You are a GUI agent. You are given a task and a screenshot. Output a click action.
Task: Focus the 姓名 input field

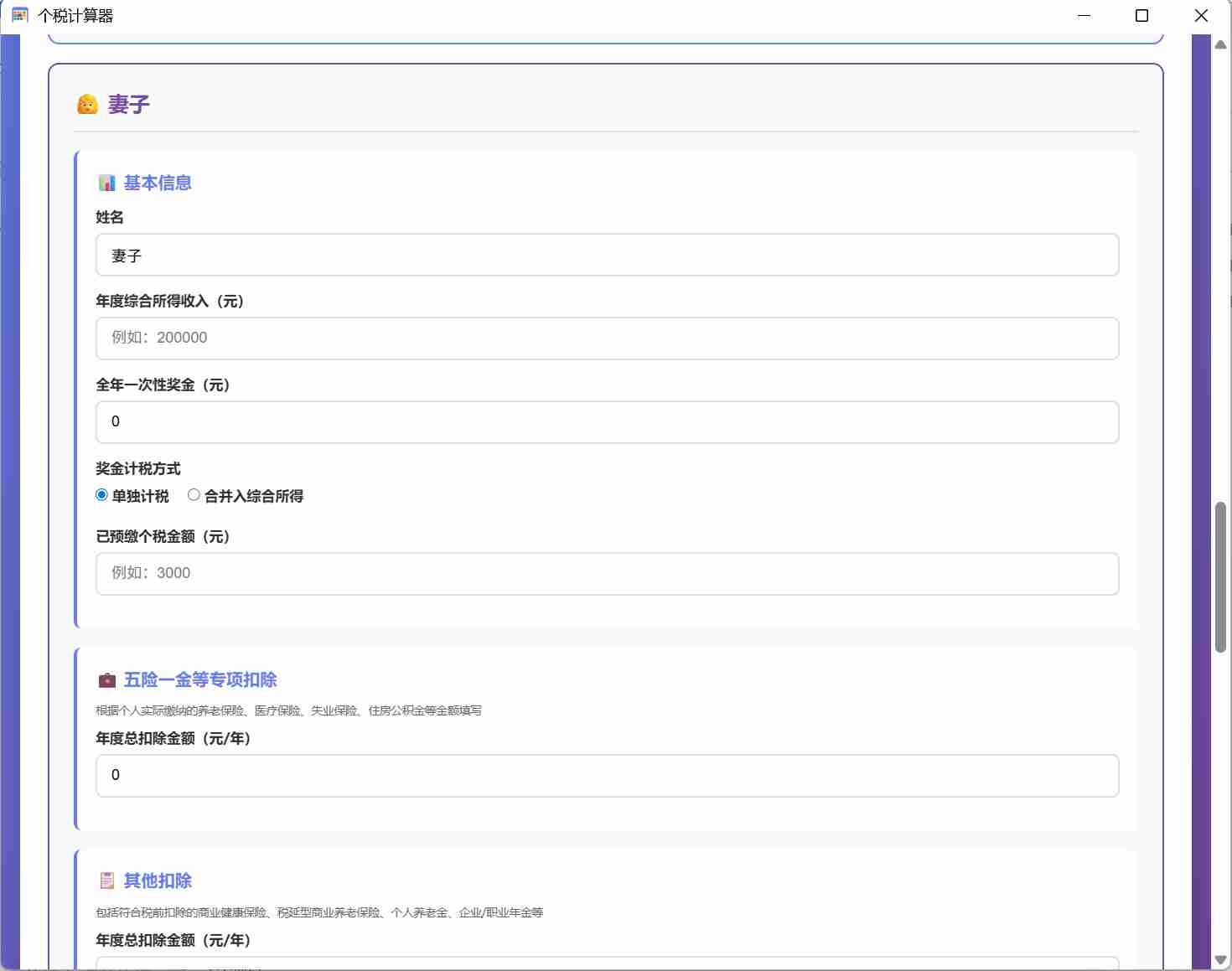point(607,255)
